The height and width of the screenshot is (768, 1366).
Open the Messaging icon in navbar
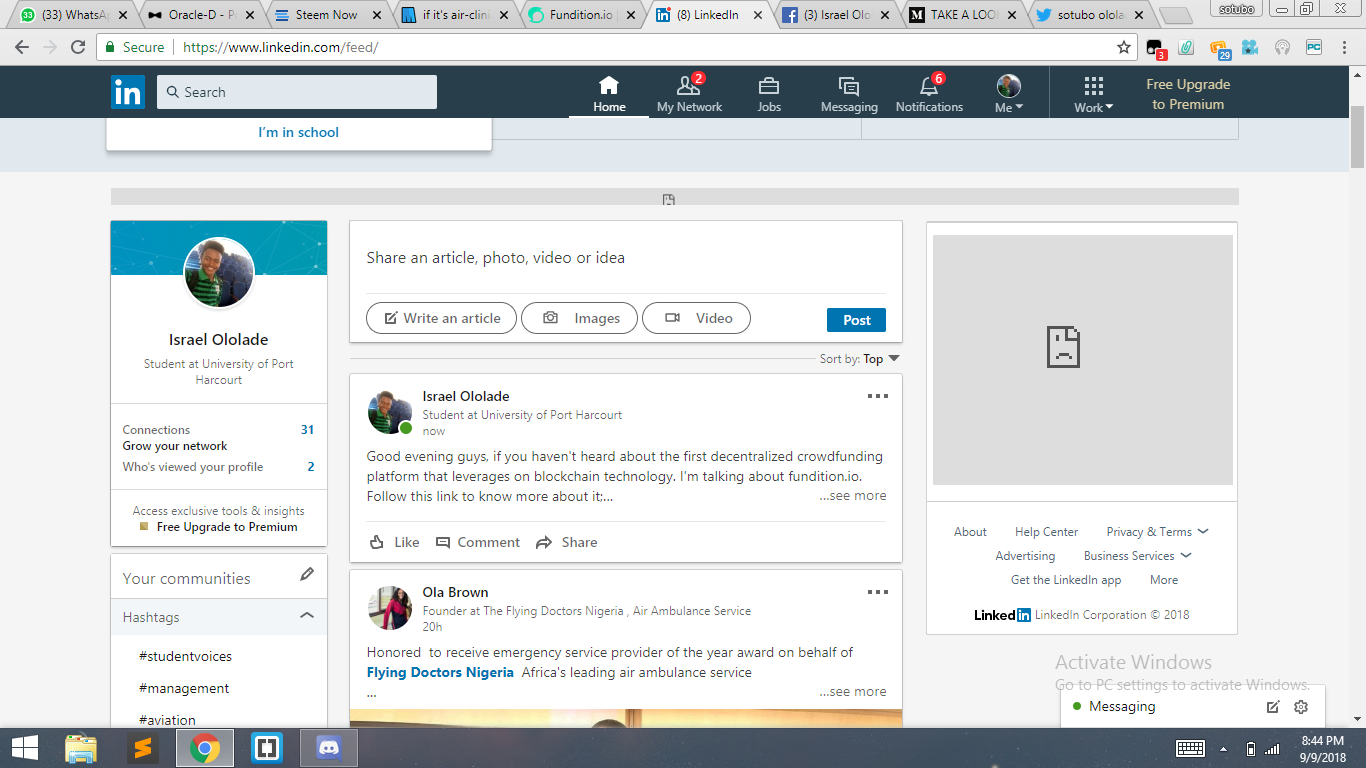click(x=849, y=93)
